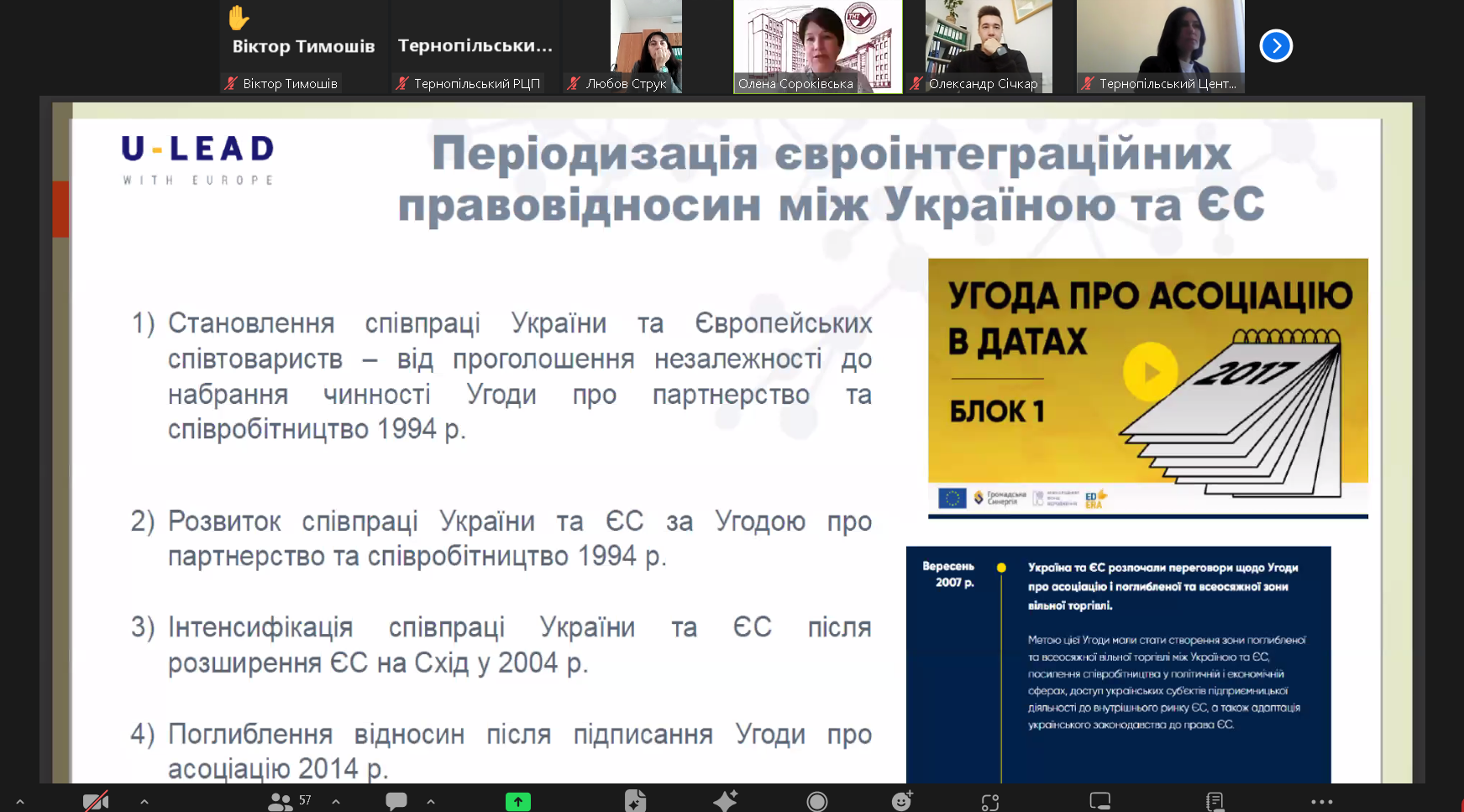Play the 'Угода про асоціацію в датах' video
This screenshot has width=1464, height=812.
pos(1150,371)
